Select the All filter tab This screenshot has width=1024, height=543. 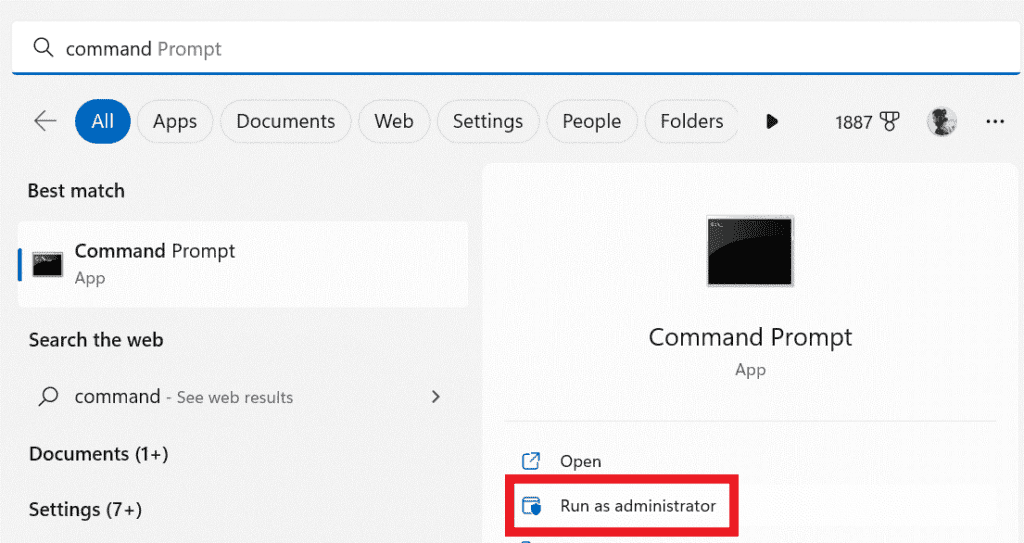[x=103, y=121]
